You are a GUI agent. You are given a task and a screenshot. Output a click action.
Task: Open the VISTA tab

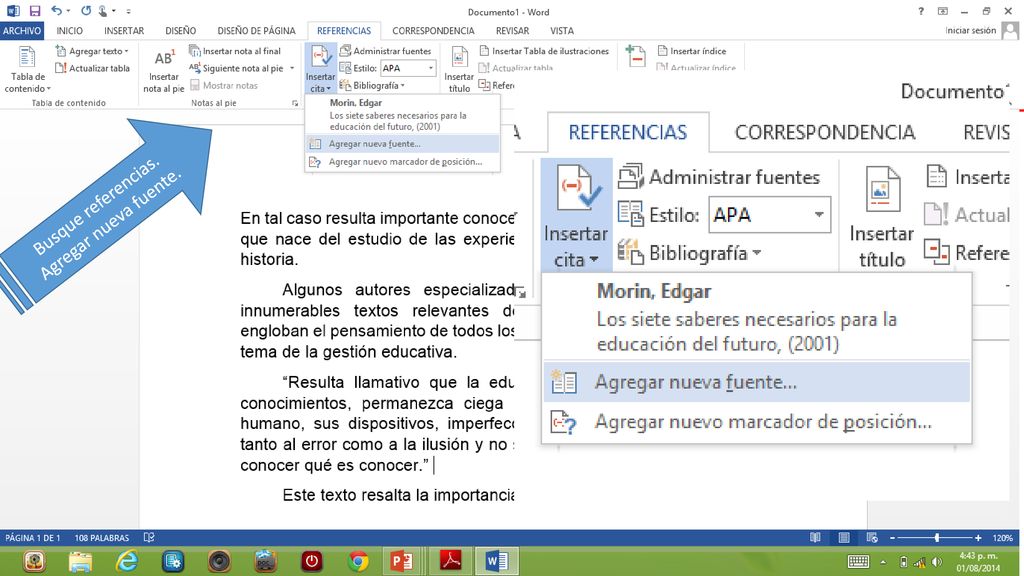[562, 31]
